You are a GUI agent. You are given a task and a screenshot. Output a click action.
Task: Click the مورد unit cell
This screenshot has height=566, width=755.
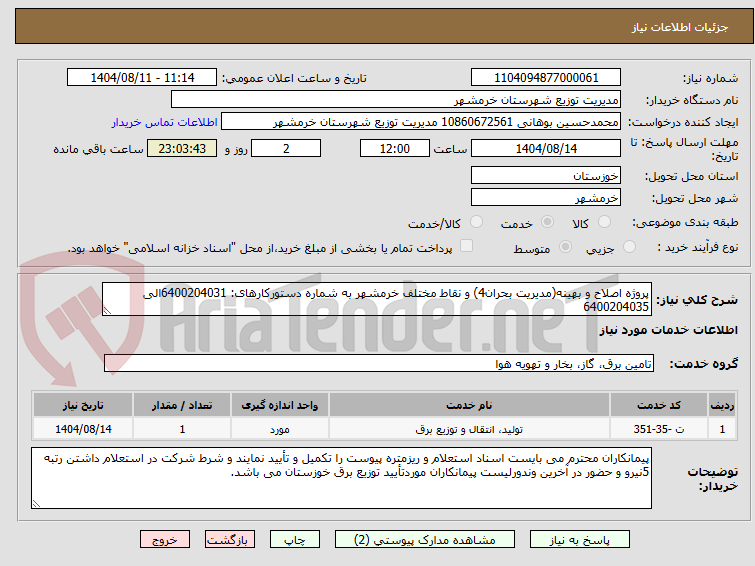280,429
